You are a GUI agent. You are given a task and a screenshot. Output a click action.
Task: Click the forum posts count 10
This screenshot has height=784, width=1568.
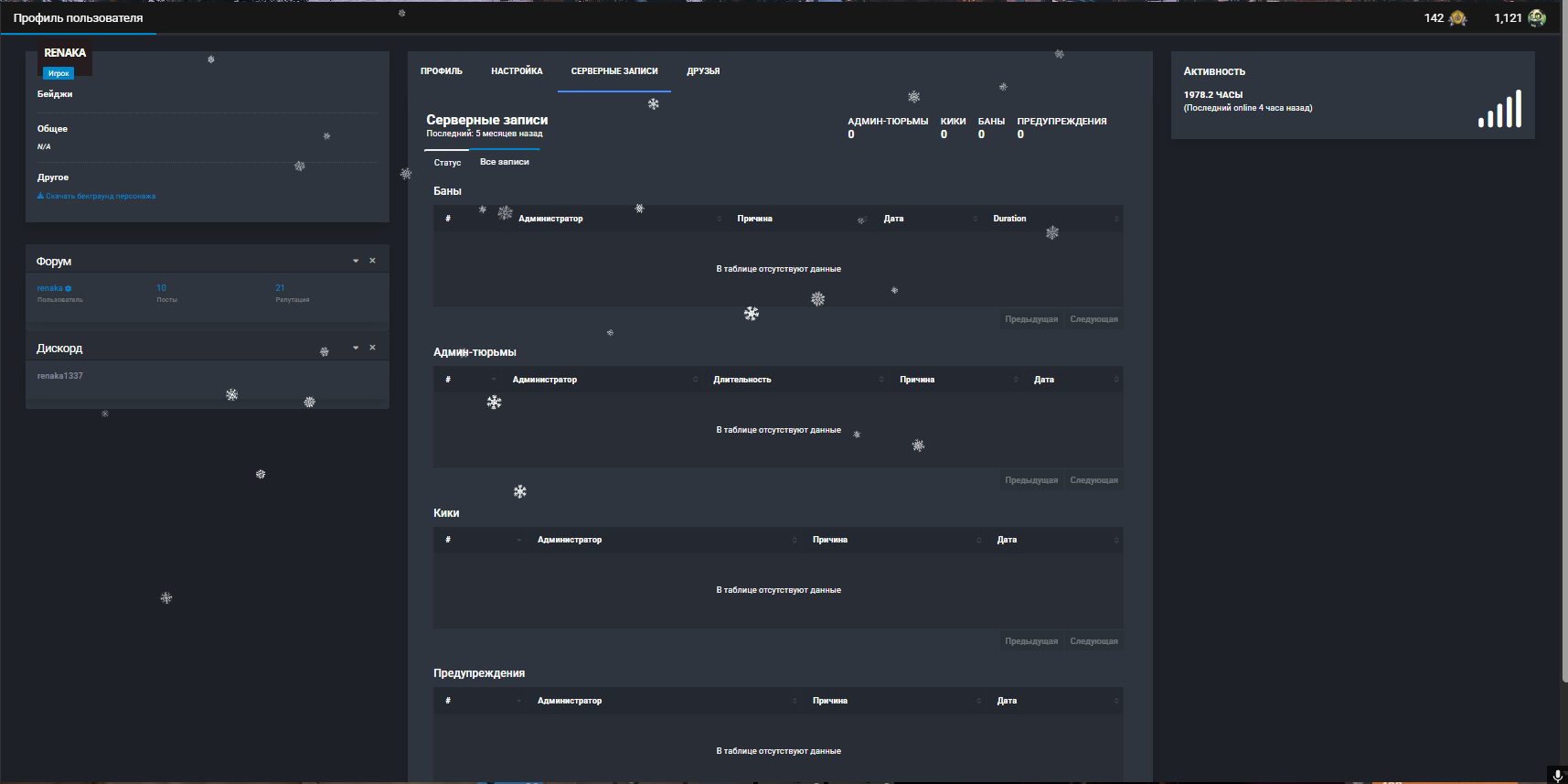coord(161,288)
